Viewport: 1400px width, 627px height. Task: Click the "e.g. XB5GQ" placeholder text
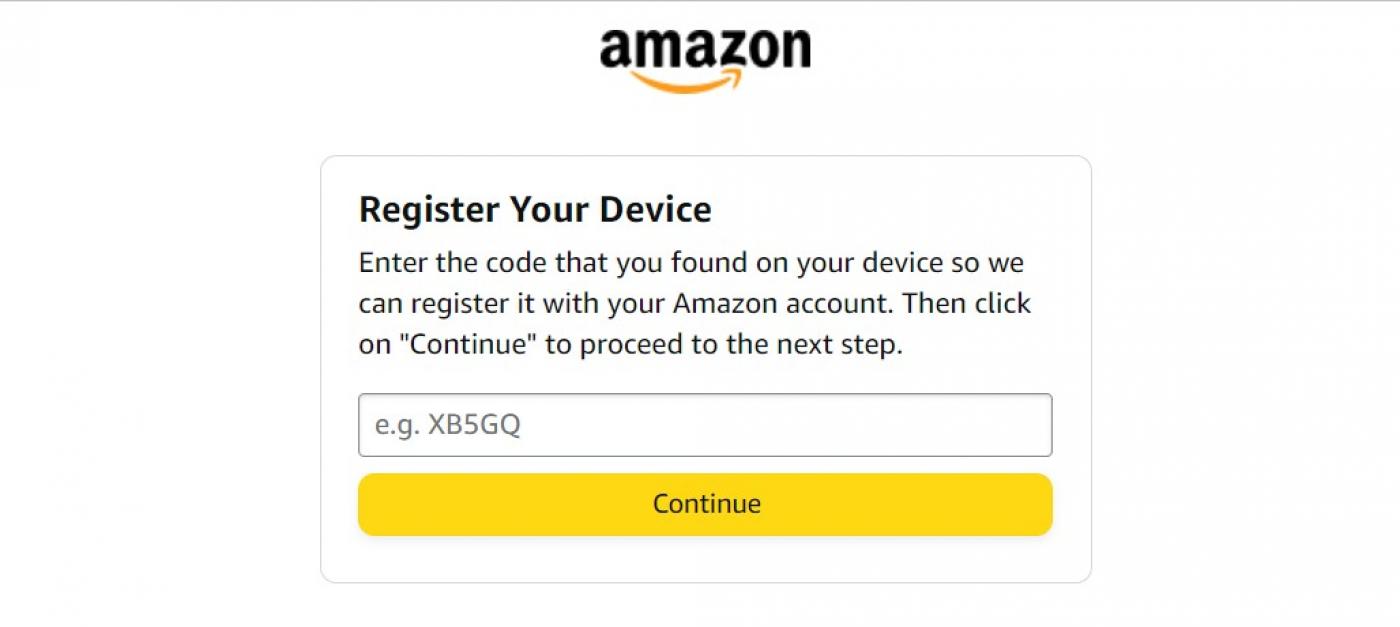pyautogui.click(x=448, y=425)
